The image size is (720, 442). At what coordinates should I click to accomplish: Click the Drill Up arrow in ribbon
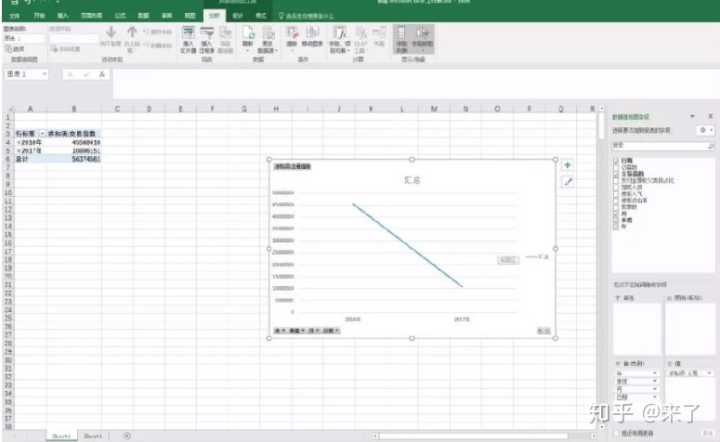coord(131,33)
